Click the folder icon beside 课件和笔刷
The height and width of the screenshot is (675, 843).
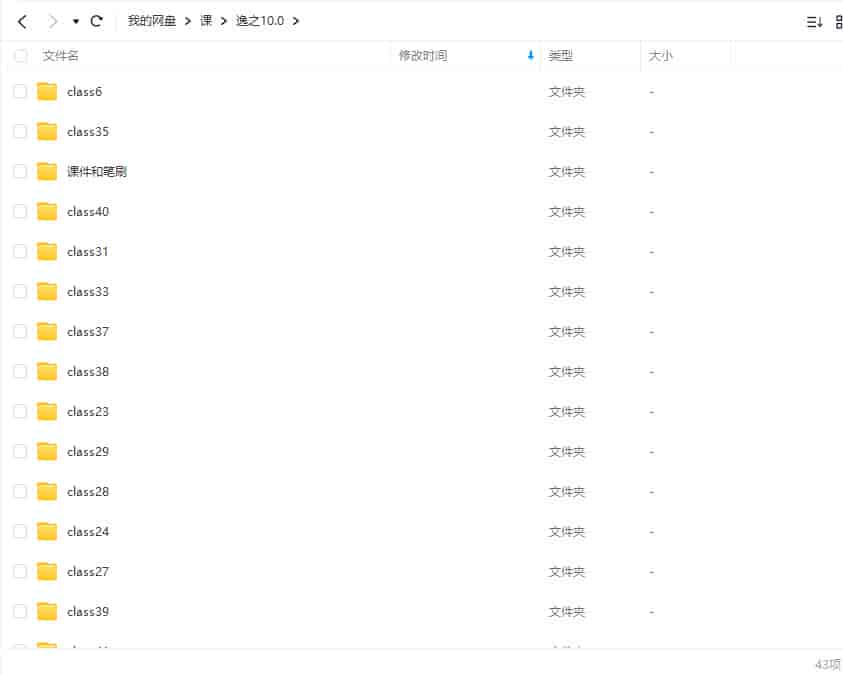pos(46,171)
